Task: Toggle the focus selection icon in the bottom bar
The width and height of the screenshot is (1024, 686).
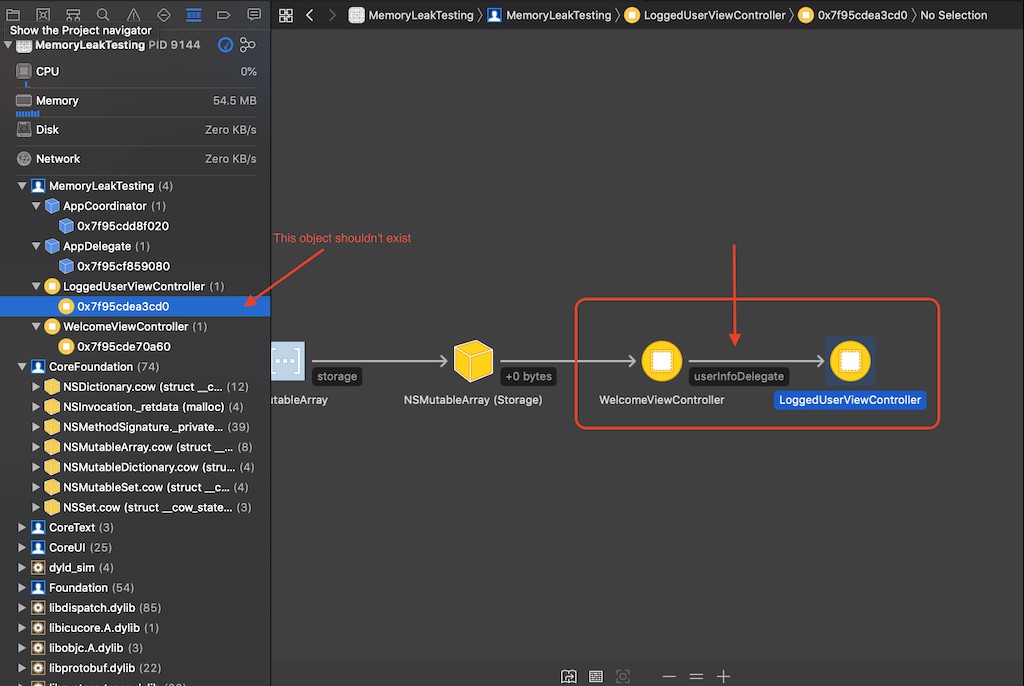Action: (622, 676)
